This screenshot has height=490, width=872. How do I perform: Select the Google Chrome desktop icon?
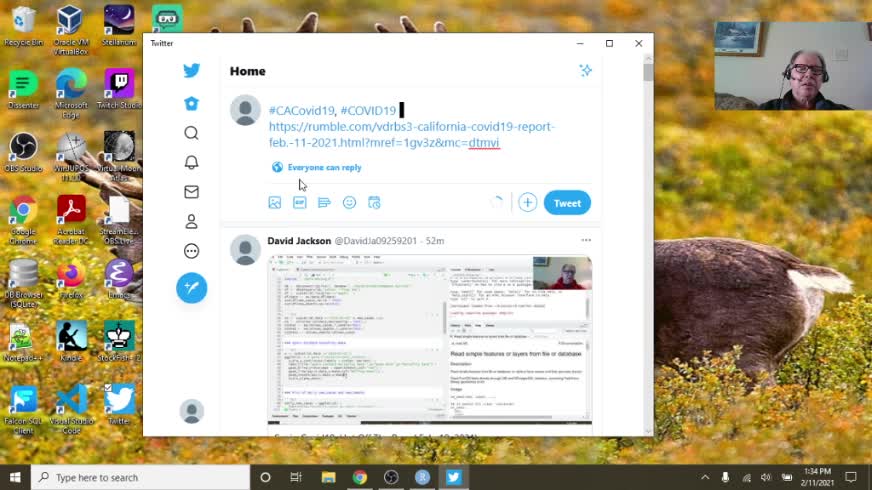coord(23,220)
